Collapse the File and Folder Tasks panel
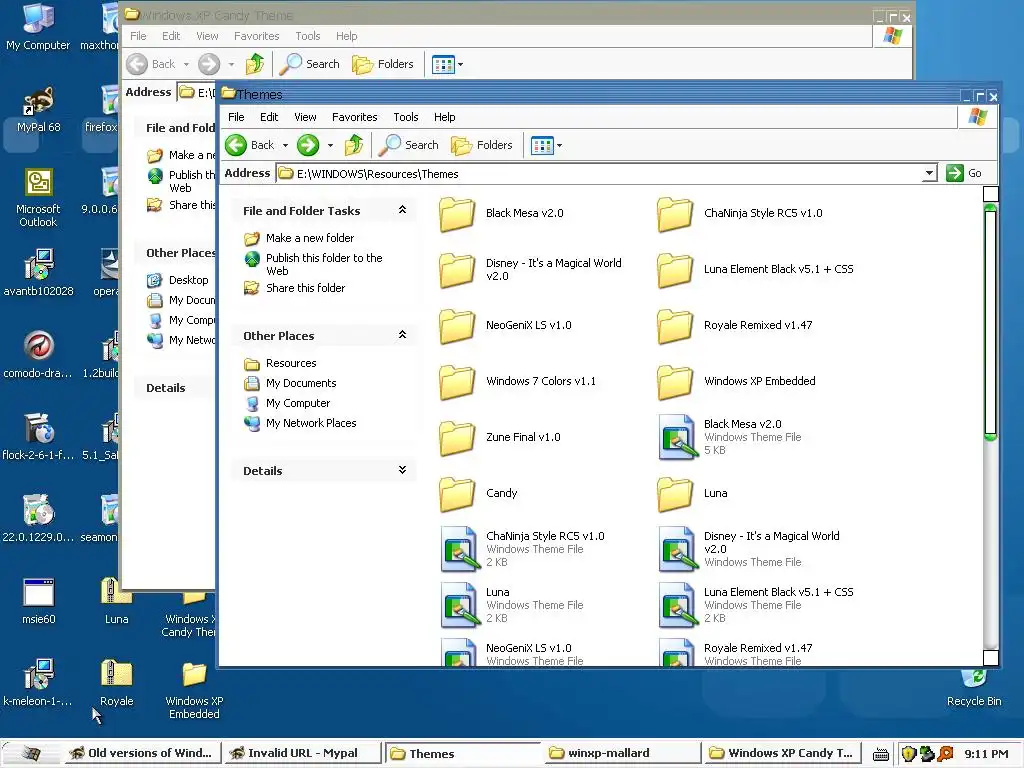This screenshot has width=1024, height=768. pos(402,210)
